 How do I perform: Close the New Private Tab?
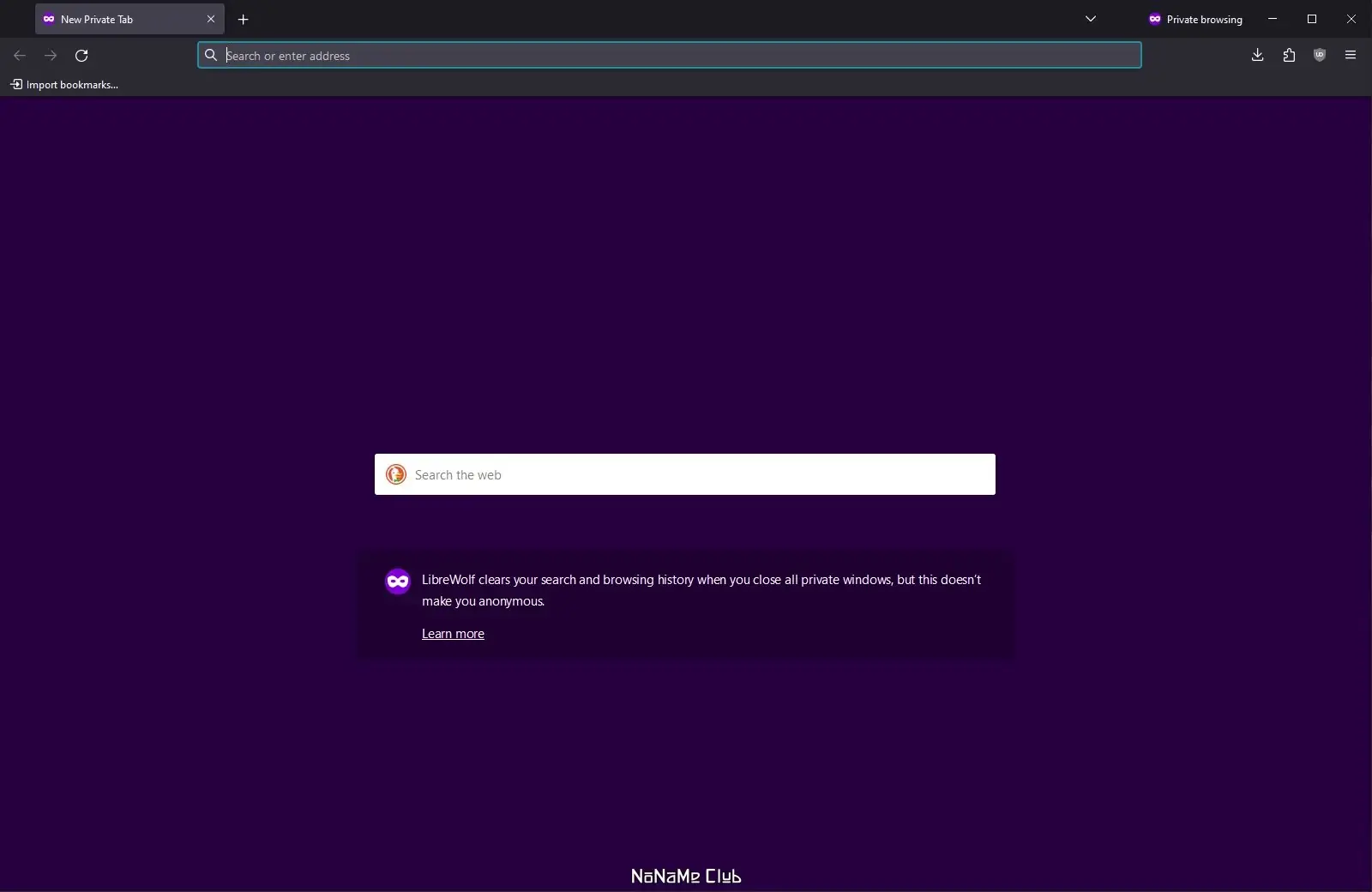pos(211,19)
